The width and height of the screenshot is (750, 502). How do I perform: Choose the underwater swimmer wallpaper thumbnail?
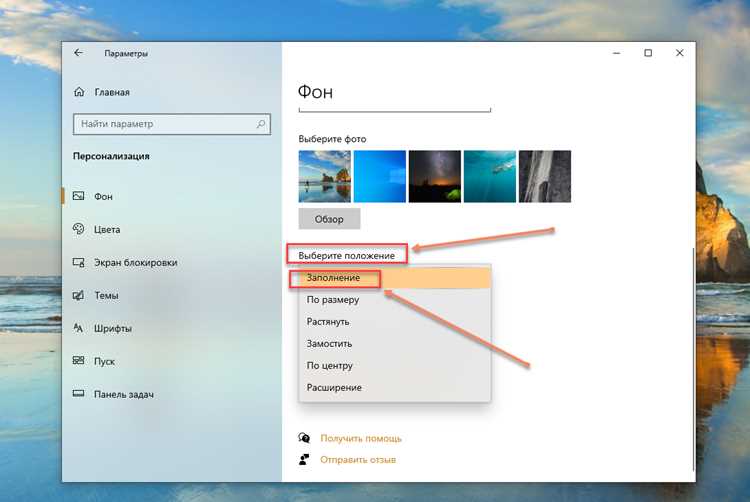pyautogui.click(x=490, y=176)
